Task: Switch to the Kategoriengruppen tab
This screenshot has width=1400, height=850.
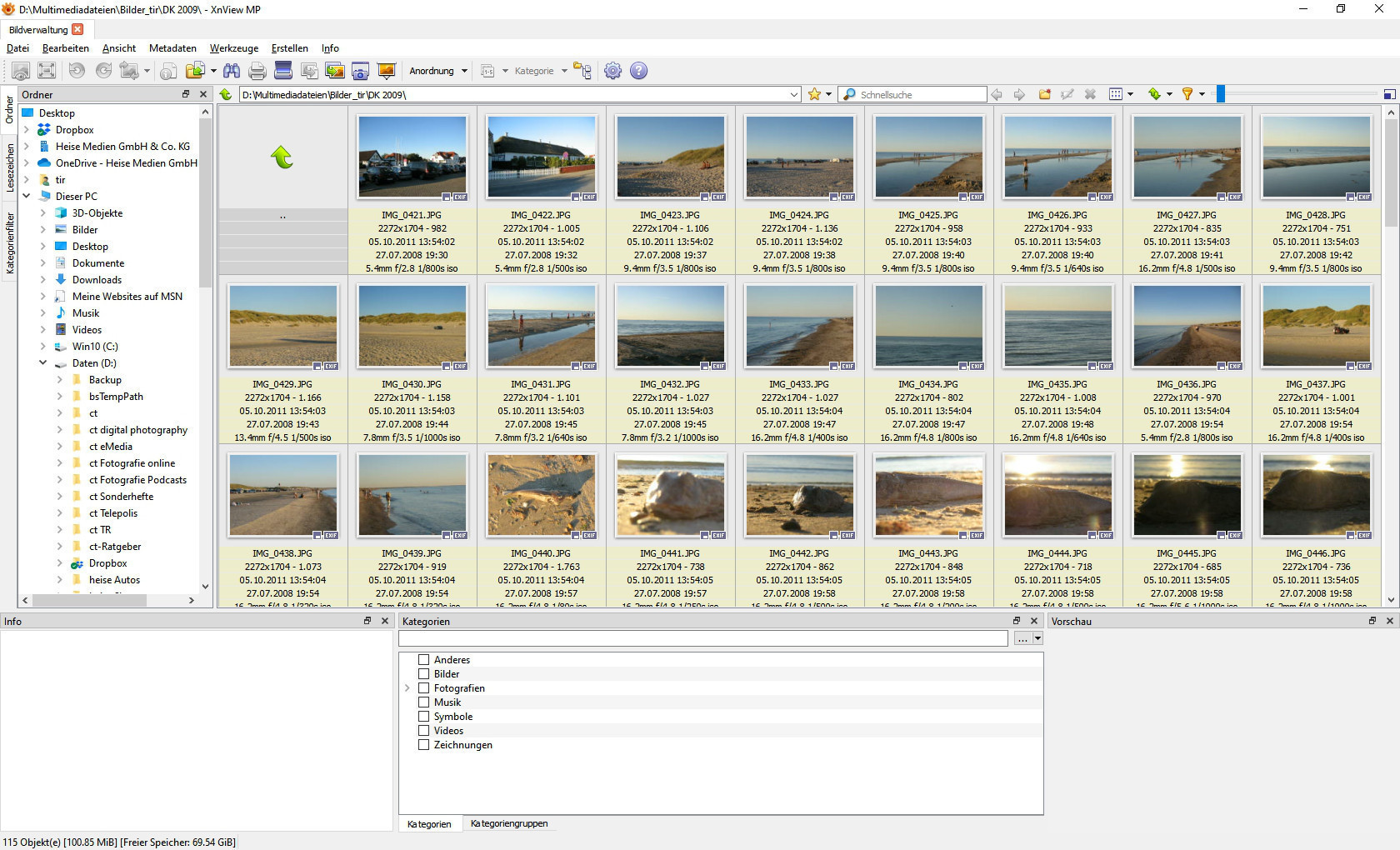Action: [508, 823]
